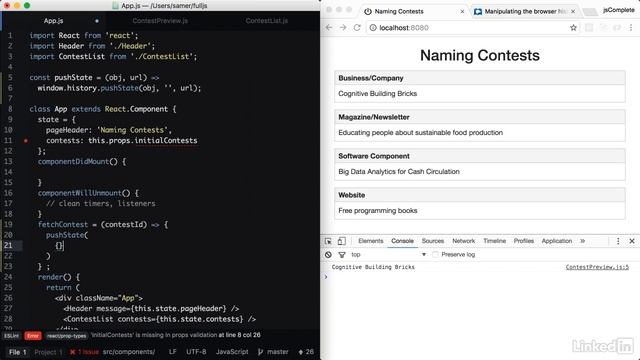
Task: Open the console filter funnel icon
Action: (x=342, y=255)
